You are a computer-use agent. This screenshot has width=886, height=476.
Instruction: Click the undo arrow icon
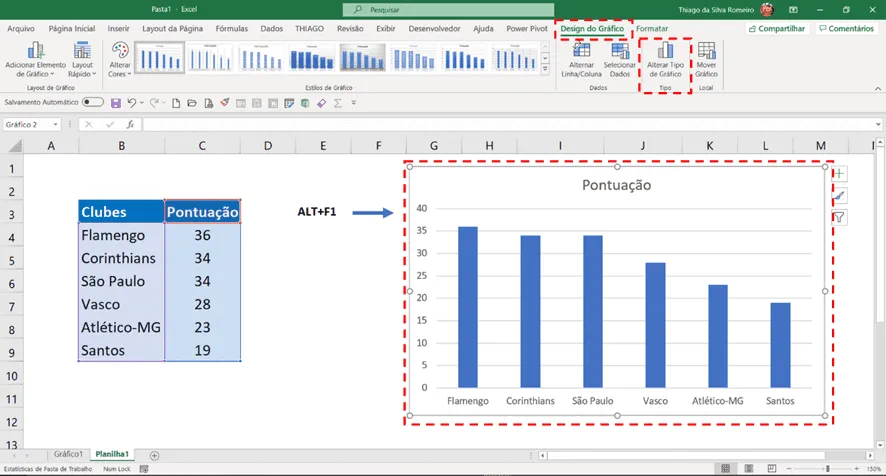coord(132,103)
